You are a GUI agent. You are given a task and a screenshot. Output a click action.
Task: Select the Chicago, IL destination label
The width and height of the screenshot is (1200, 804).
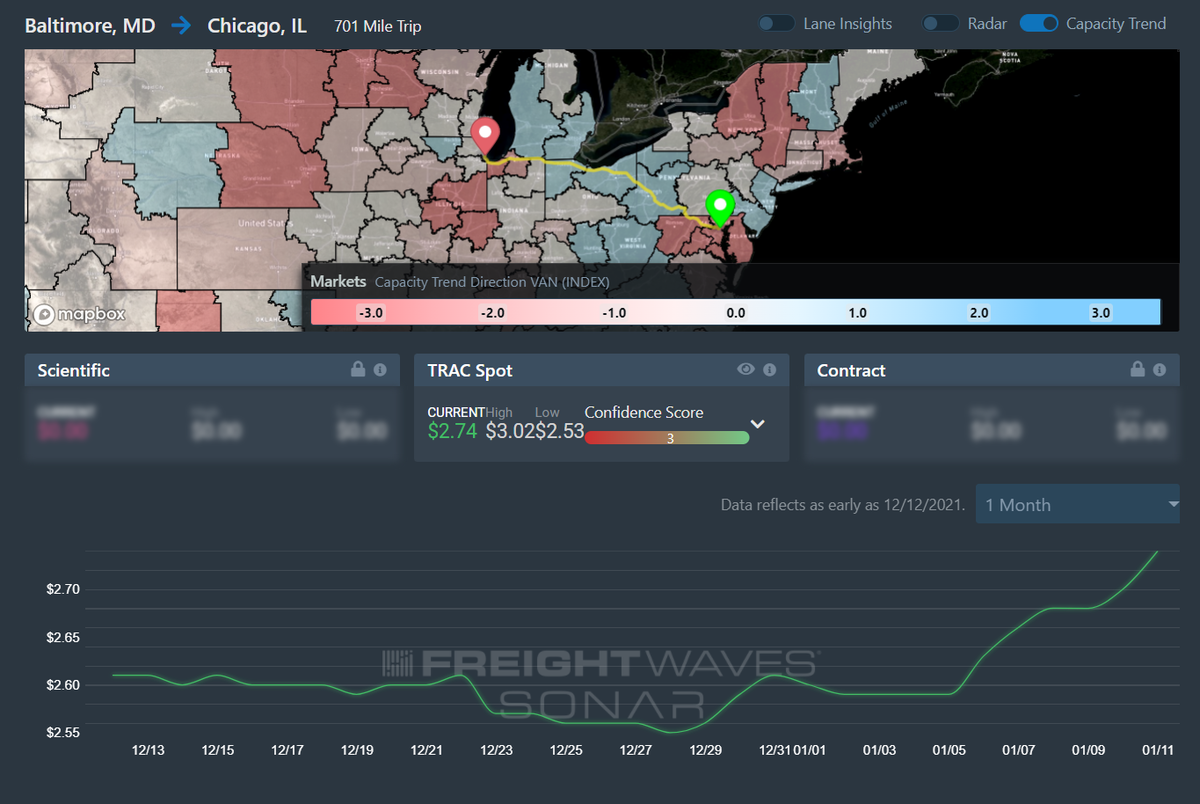click(257, 25)
